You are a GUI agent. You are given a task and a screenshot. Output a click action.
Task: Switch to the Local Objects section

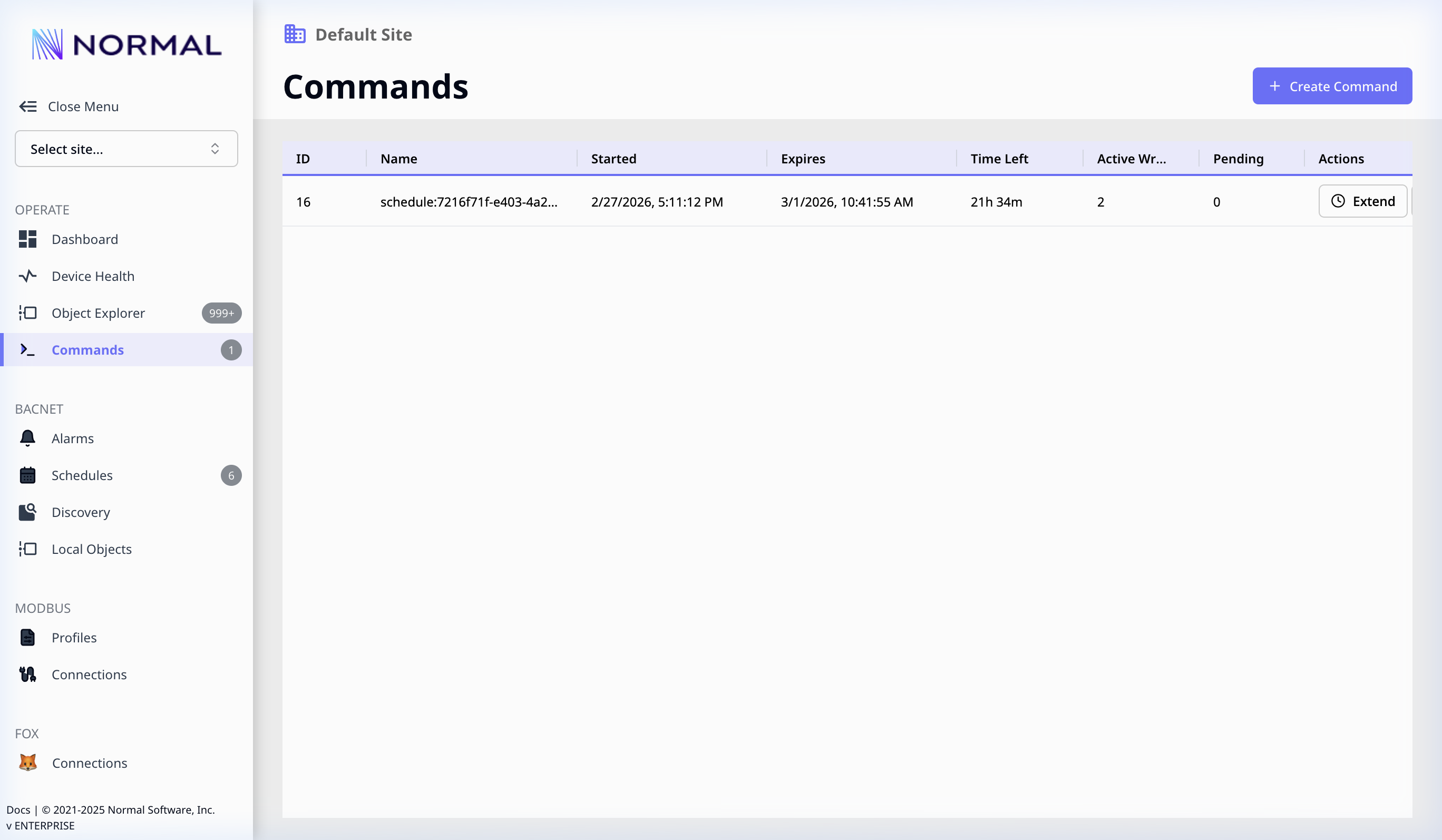click(x=91, y=549)
